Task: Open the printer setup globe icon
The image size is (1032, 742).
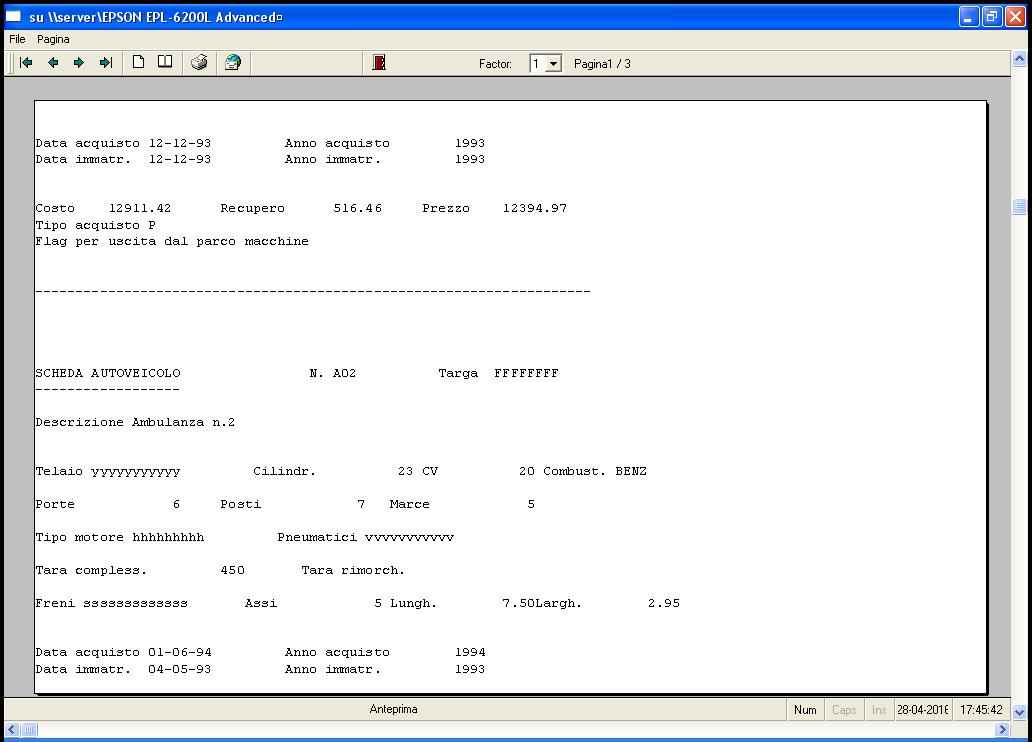Action: pos(233,63)
